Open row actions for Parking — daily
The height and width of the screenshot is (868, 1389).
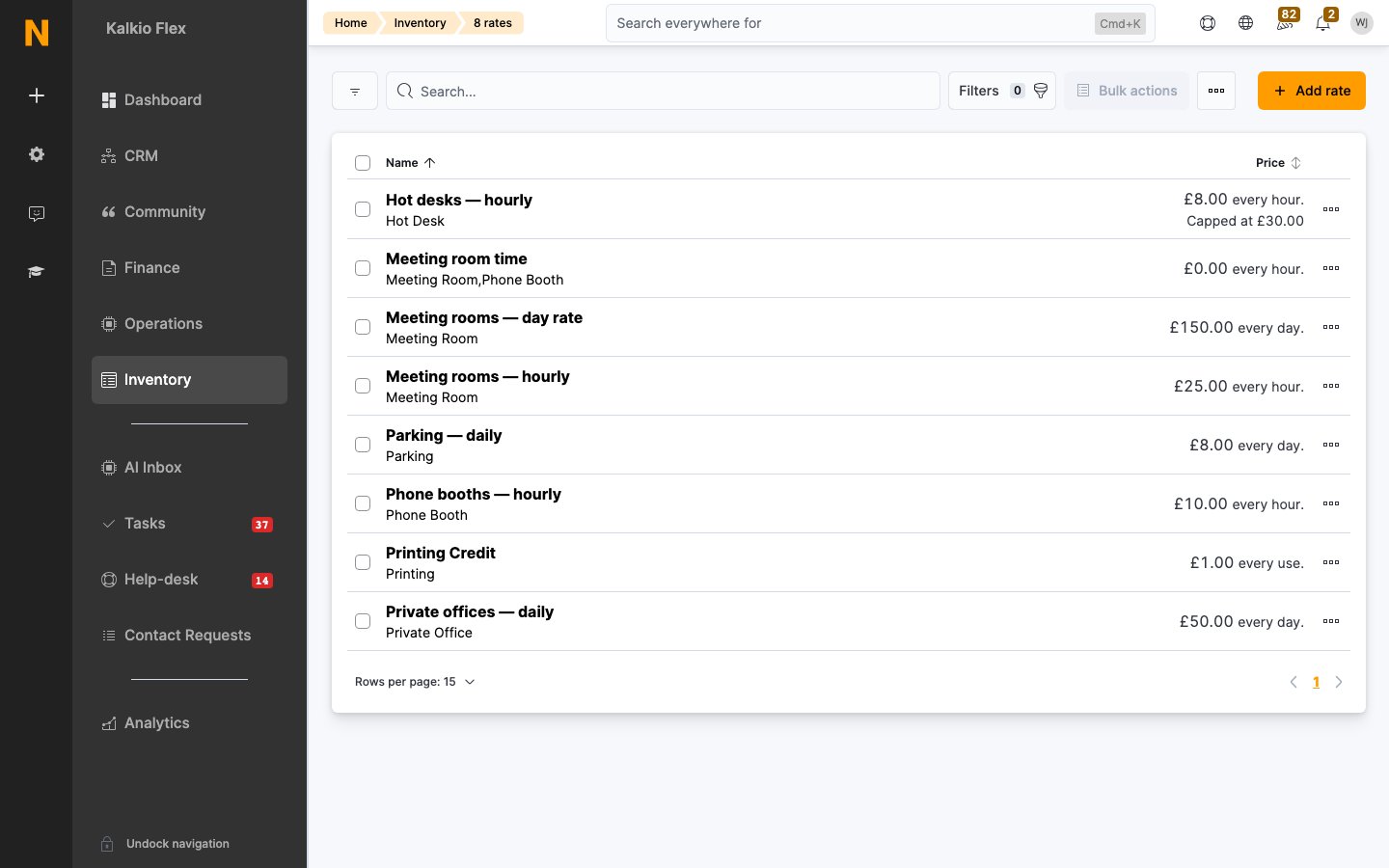[1331, 445]
